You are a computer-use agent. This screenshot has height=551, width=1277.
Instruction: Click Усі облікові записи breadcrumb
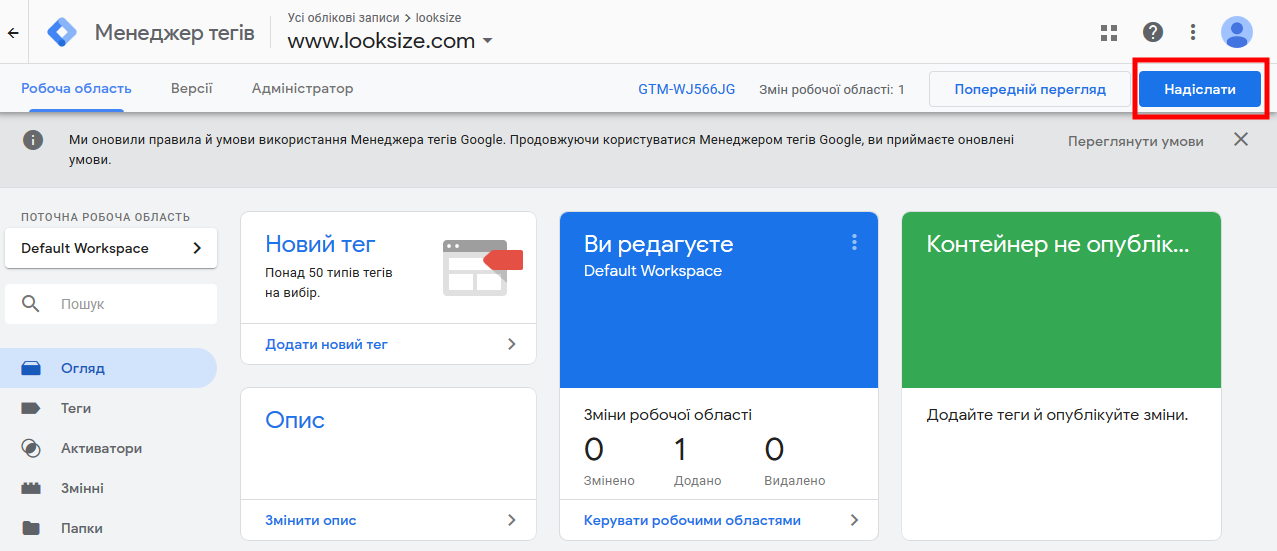click(343, 18)
